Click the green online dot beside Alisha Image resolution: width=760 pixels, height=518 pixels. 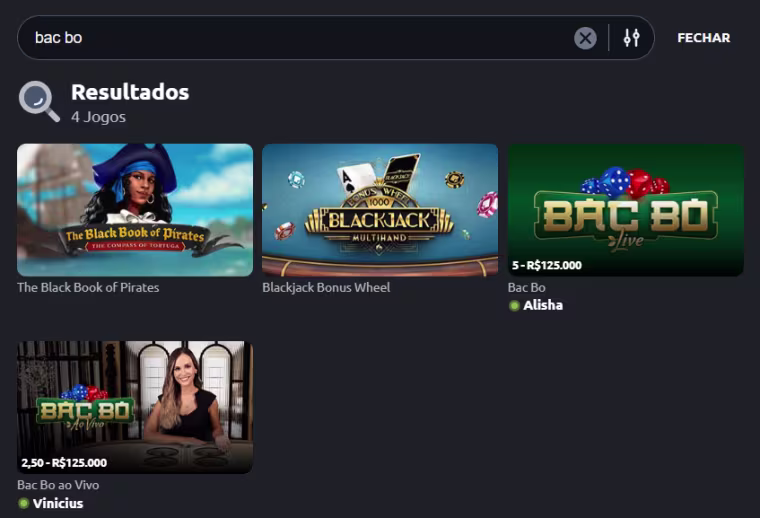[514, 306]
